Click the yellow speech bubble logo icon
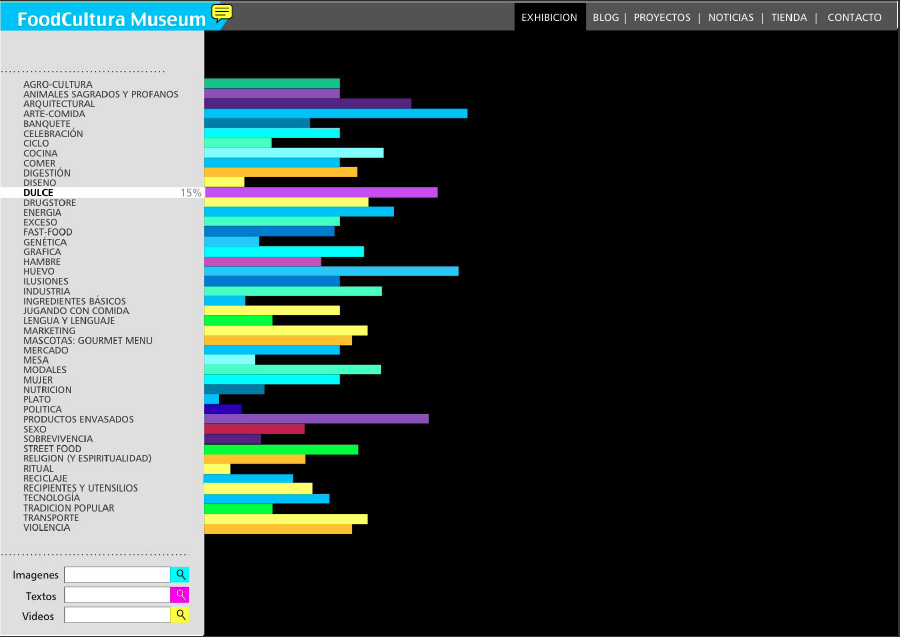The image size is (900, 637). pos(221,13)
